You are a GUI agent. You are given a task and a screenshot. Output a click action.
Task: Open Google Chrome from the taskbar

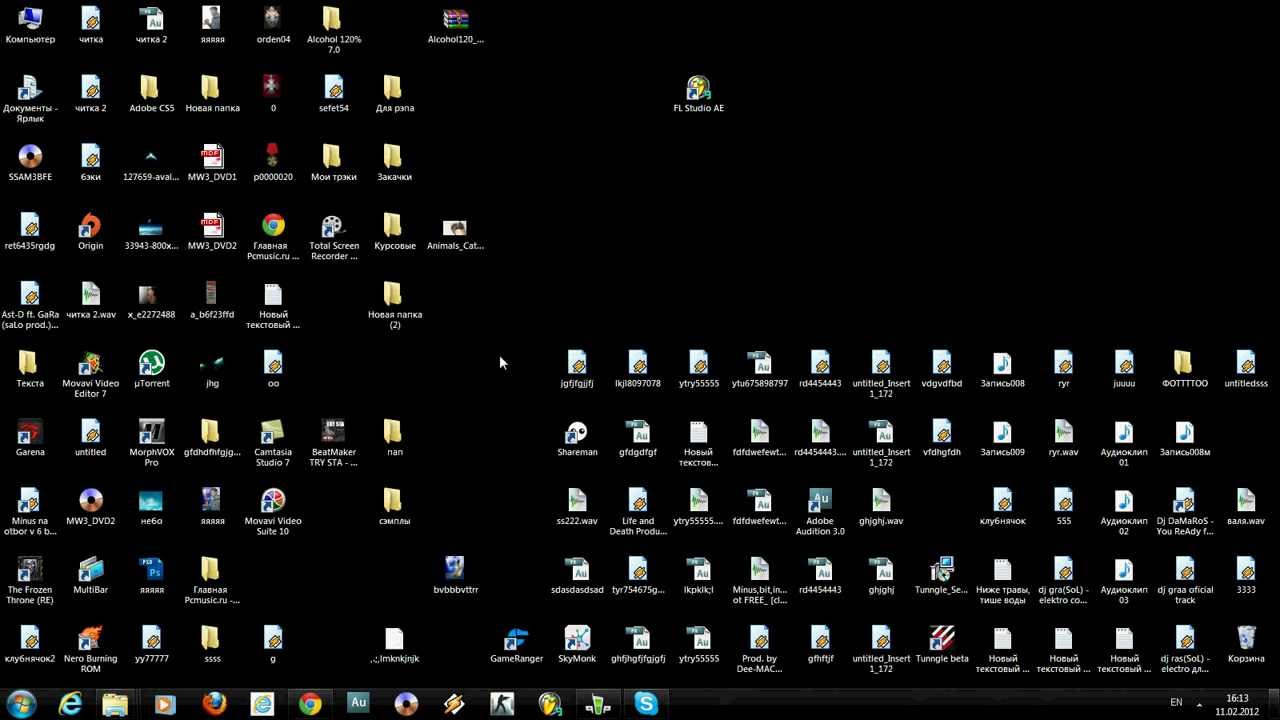(310, 704)
